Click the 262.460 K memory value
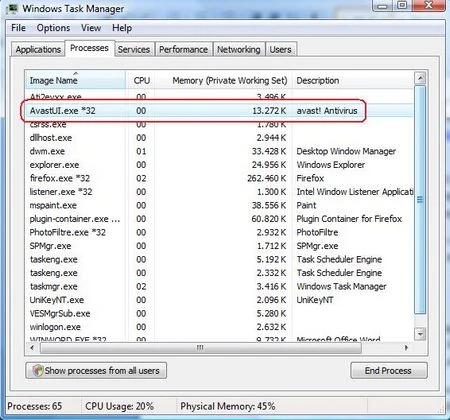The width and height of the screenshot is (450, 420). click(x=266, y=178)
